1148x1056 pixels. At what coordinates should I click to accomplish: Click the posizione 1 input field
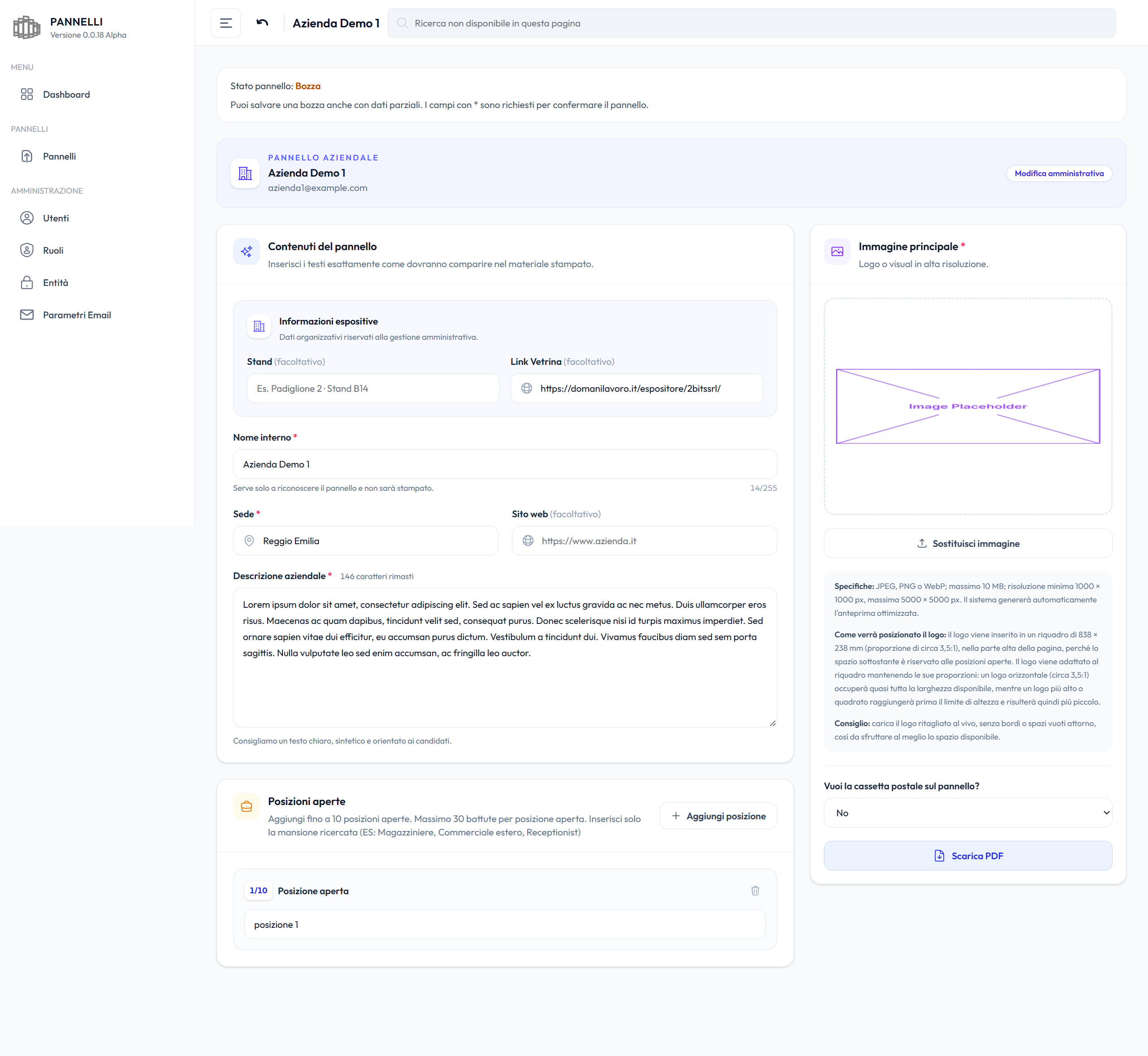(505, 924)
